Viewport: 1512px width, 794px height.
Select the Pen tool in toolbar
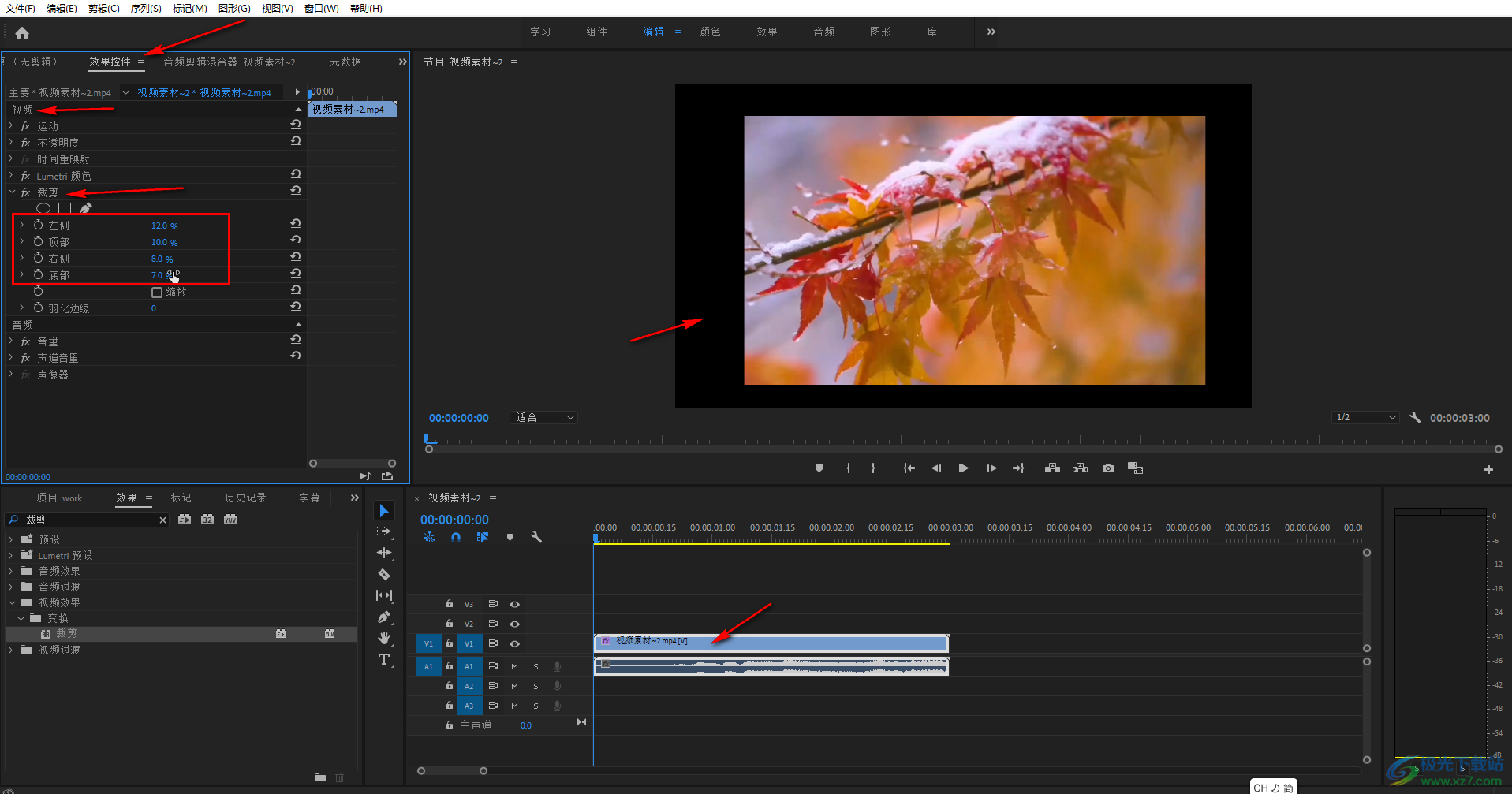coord(384,617)
